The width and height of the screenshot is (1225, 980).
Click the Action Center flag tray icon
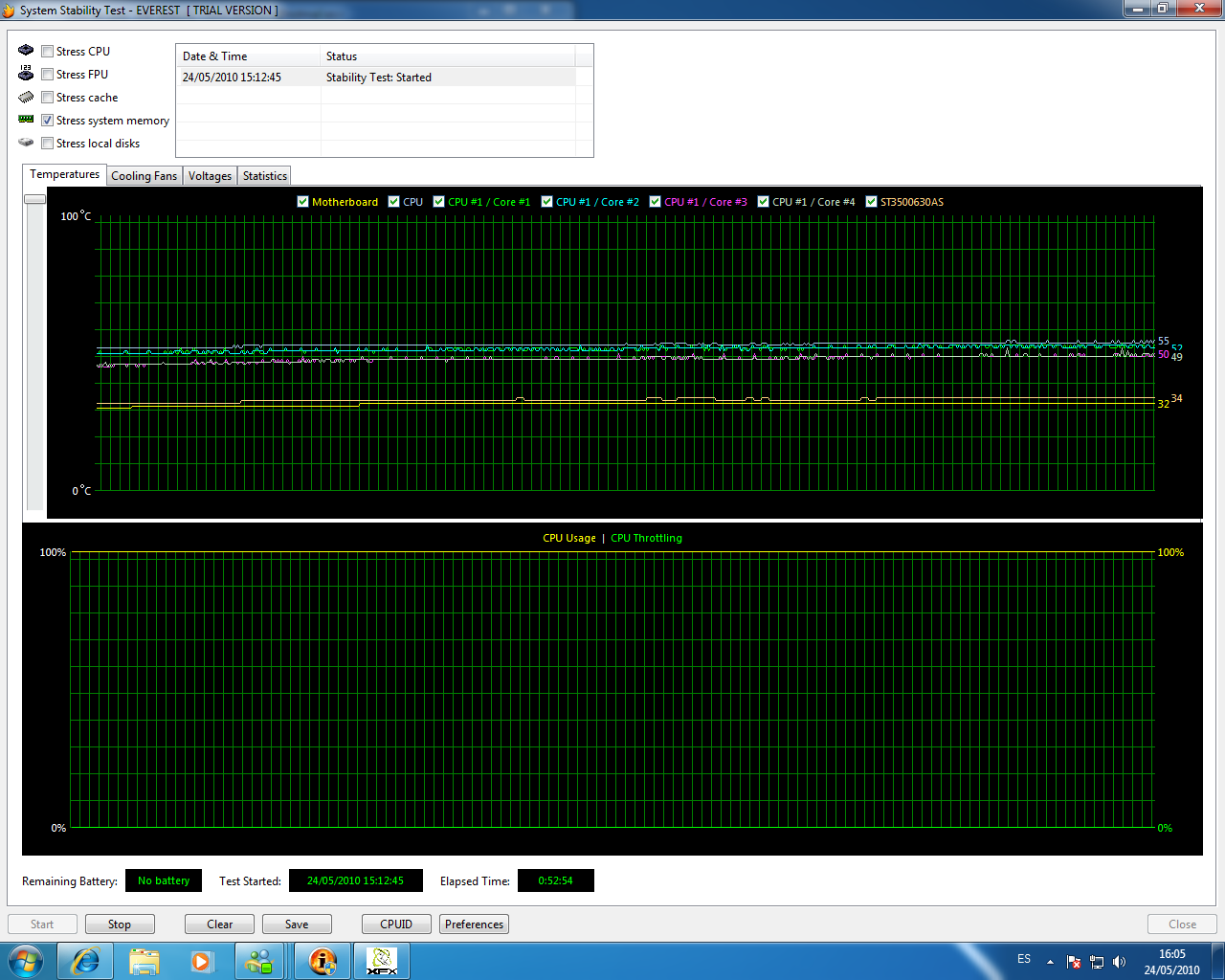(1074, 962)
